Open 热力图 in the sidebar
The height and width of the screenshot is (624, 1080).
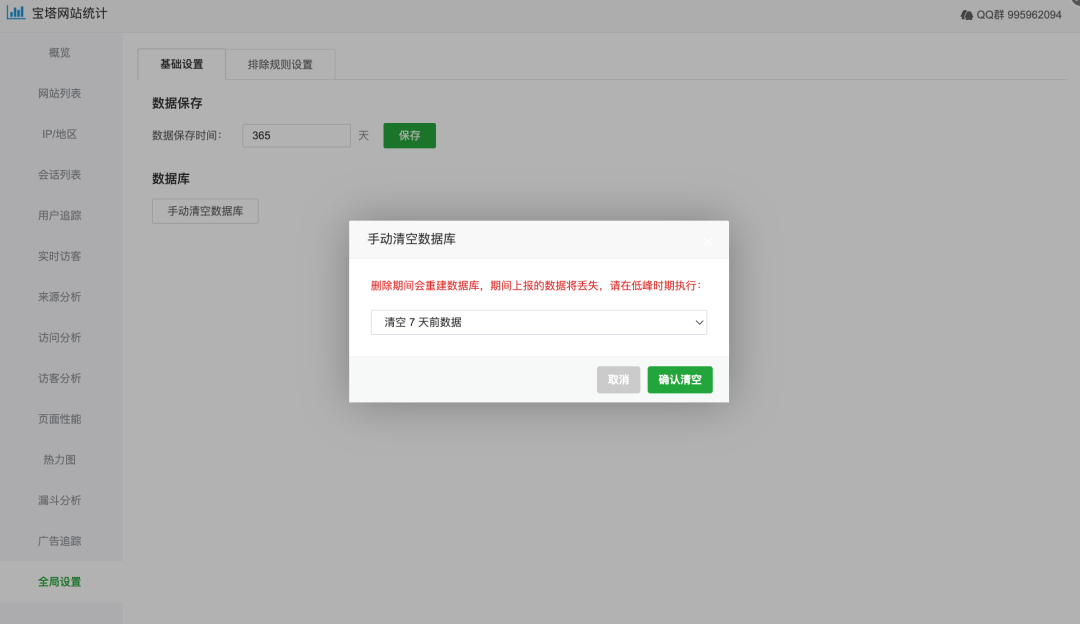click(x=60, y=459)
